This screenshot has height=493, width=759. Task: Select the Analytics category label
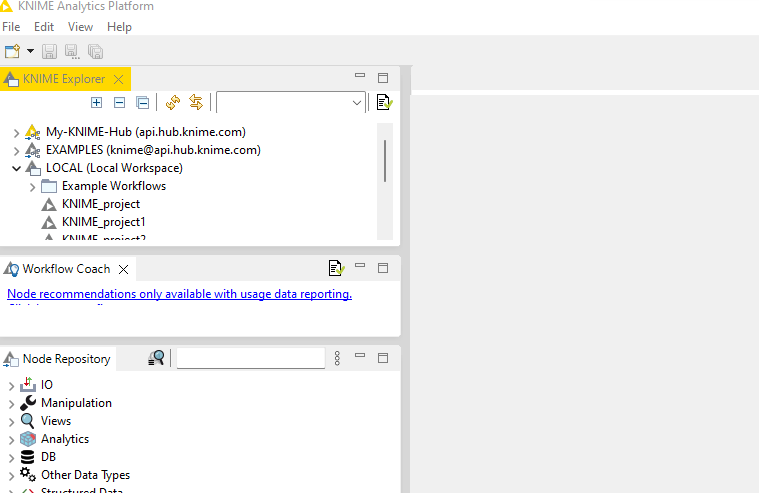coord(65,439)
